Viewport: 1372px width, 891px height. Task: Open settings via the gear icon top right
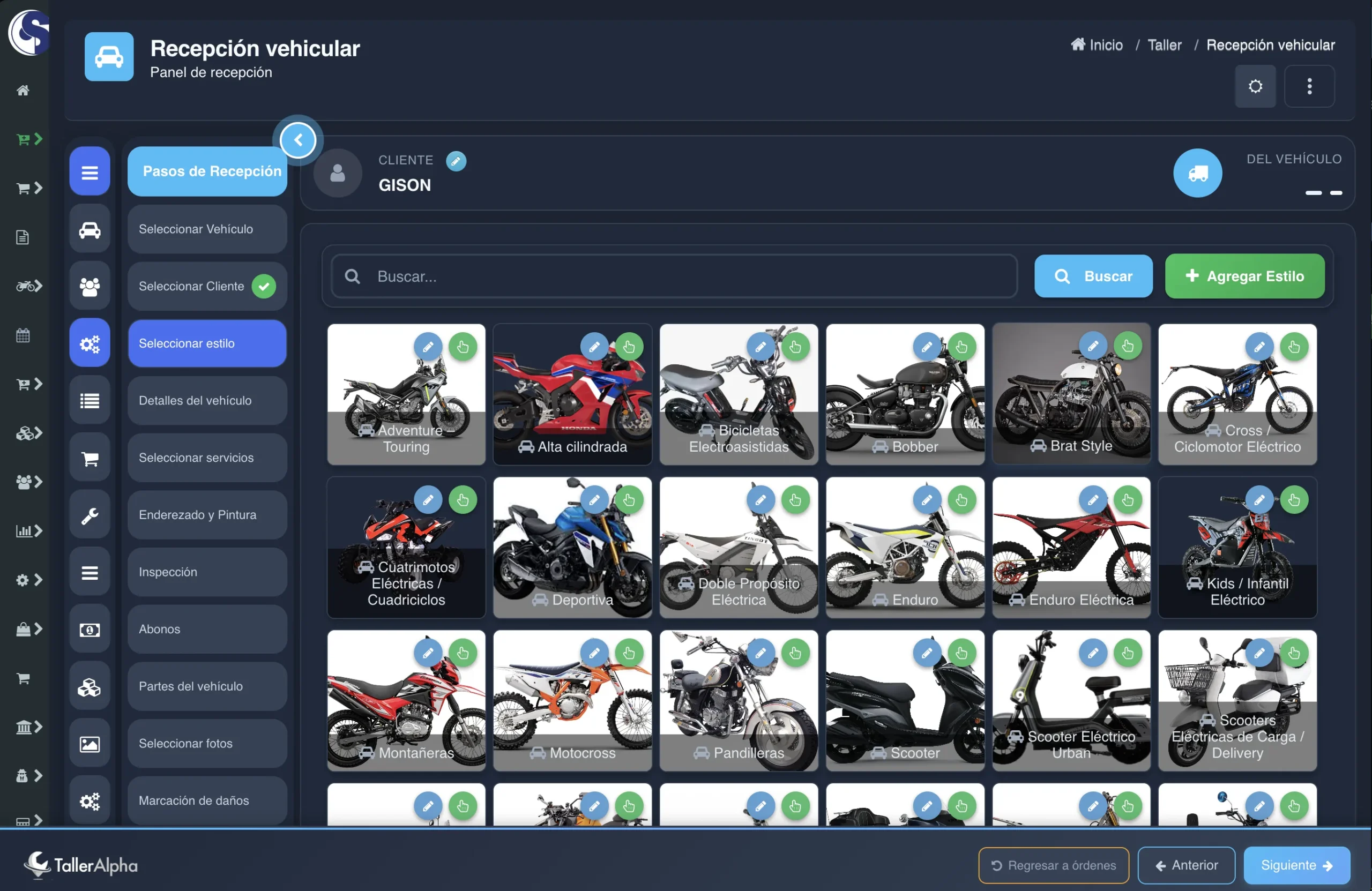pos(1256,86)
